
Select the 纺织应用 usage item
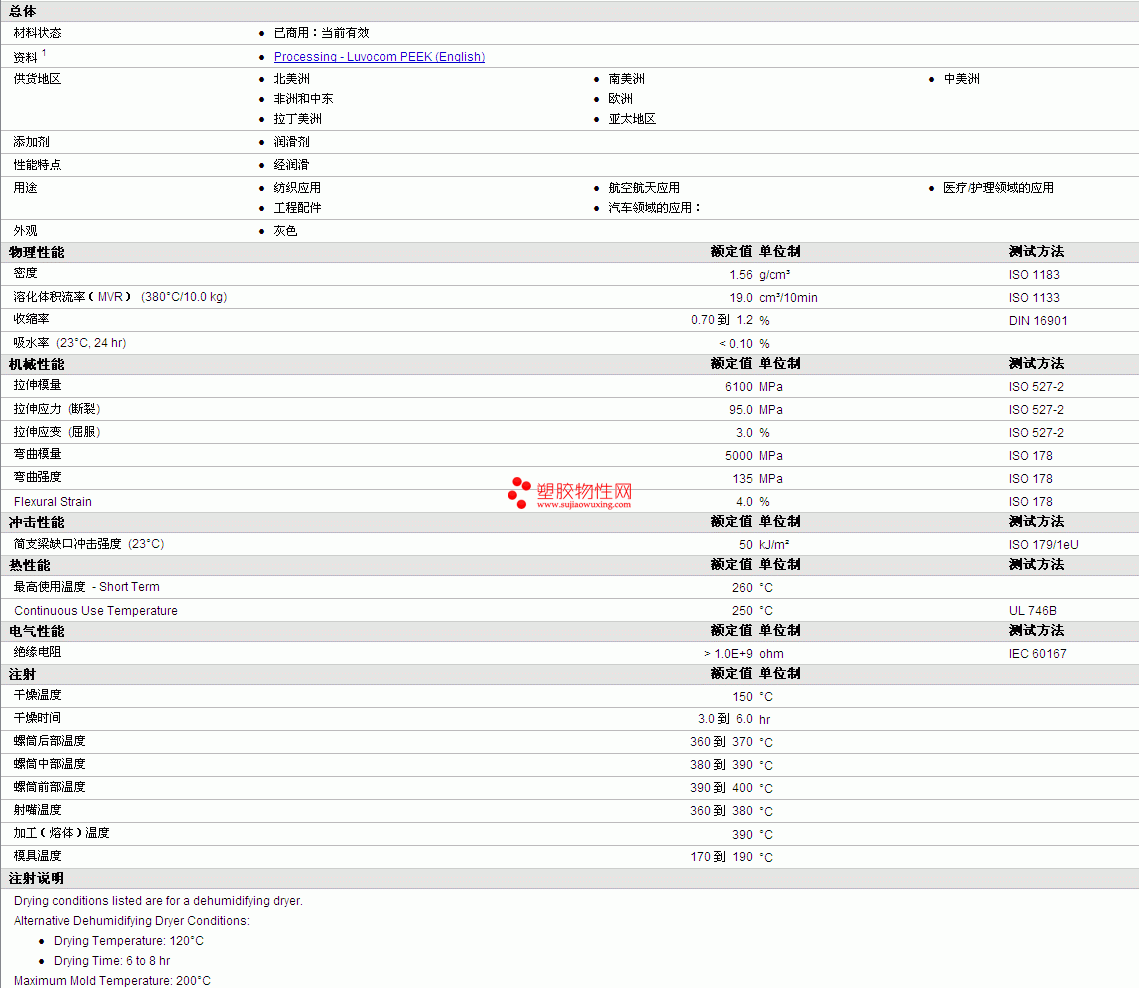tap(297, 187)
